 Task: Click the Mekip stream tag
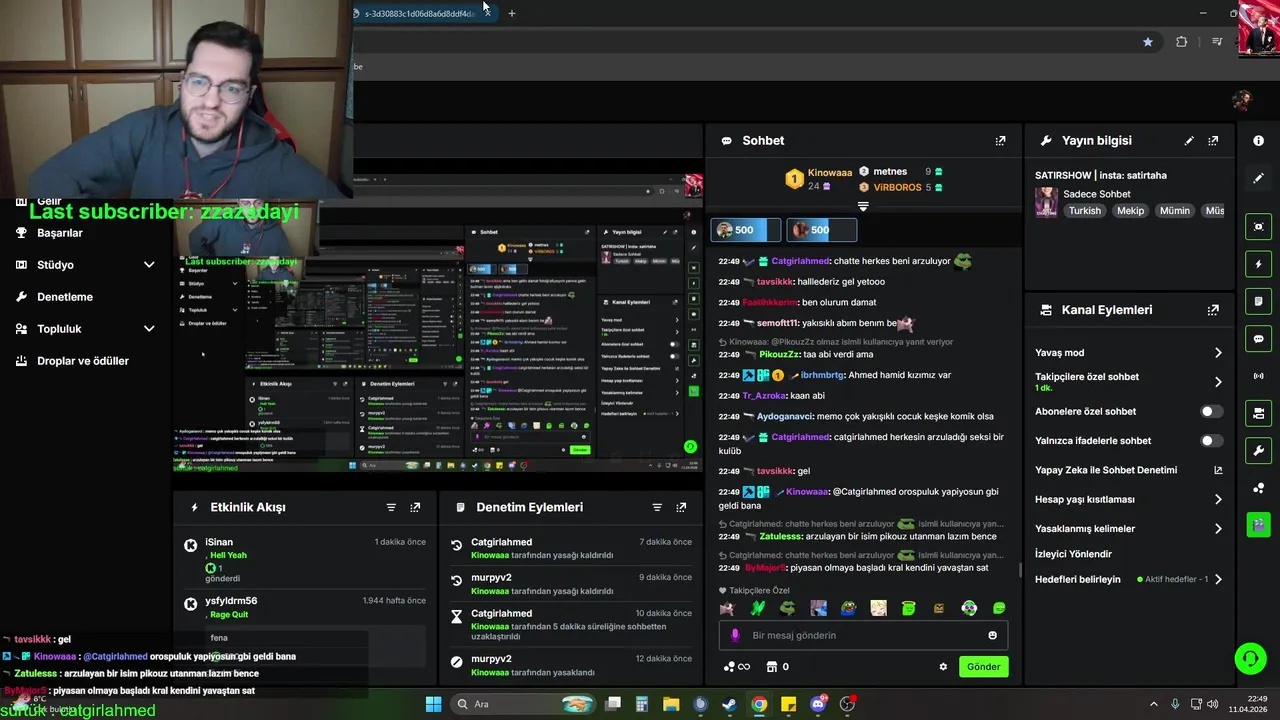pos(1130,211)
